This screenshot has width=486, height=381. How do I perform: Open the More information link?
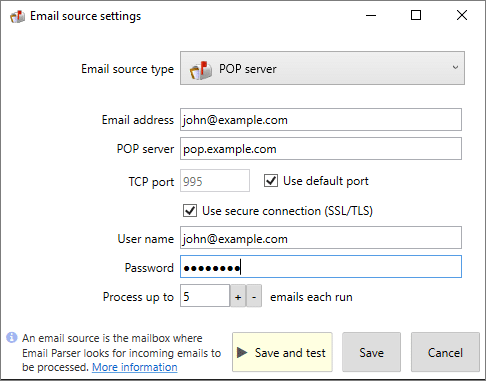tap(135, 367)
